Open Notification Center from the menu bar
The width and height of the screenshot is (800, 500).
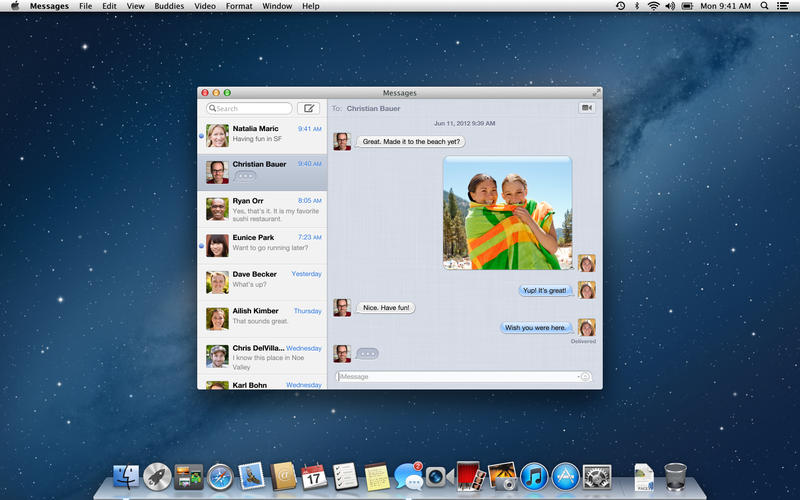783,6
